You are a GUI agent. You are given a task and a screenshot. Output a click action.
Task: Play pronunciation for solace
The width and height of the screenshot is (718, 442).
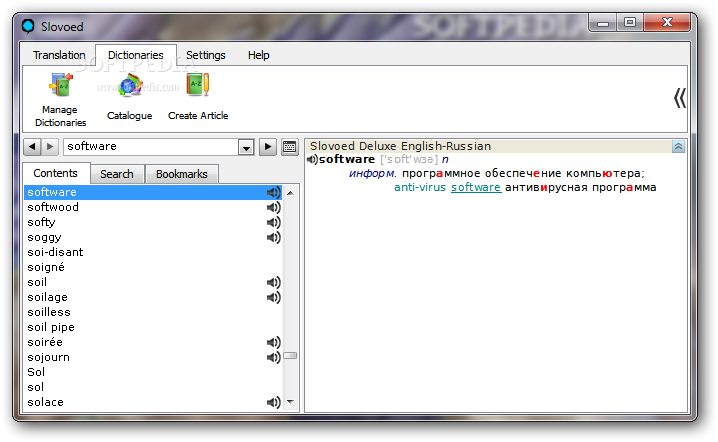point(273,403)
